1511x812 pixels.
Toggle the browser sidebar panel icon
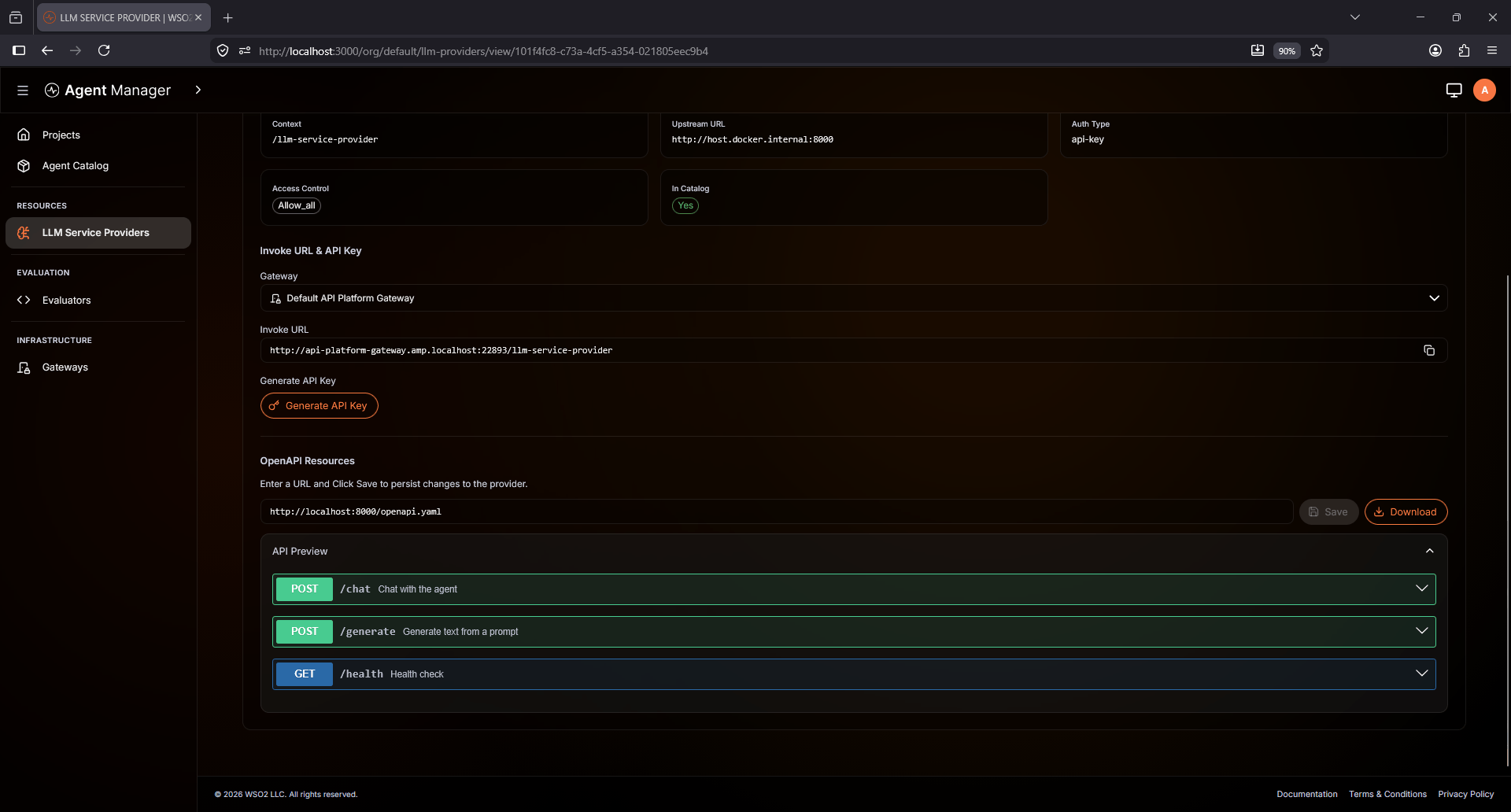[19, 50]
